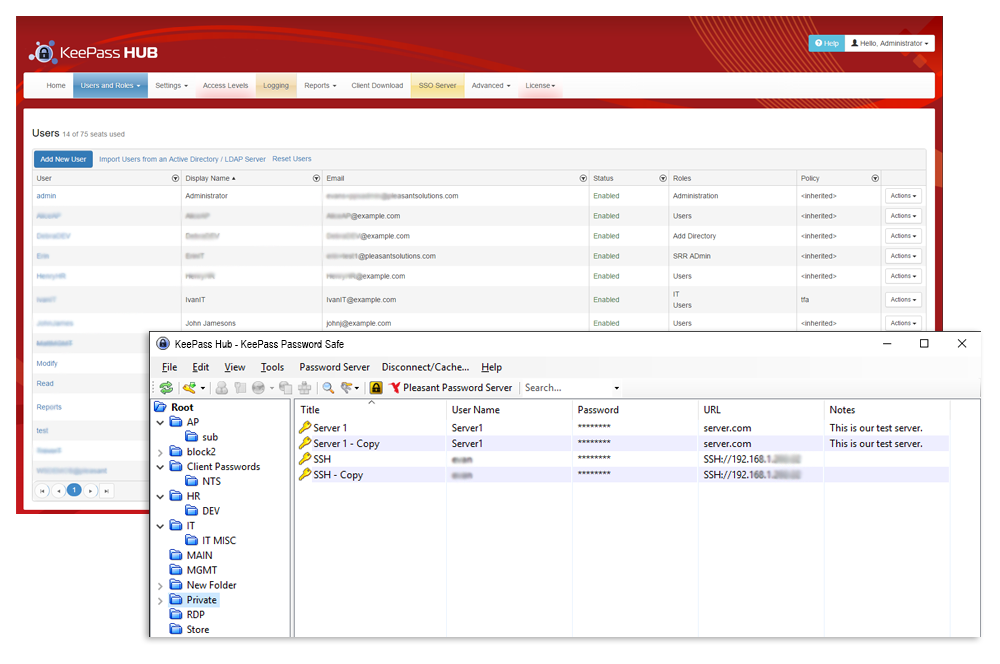Image resolution: width=1000 pixels, height=664 pixels.
Task: Click the find magnifier icon
Action: tap(328, 388)
